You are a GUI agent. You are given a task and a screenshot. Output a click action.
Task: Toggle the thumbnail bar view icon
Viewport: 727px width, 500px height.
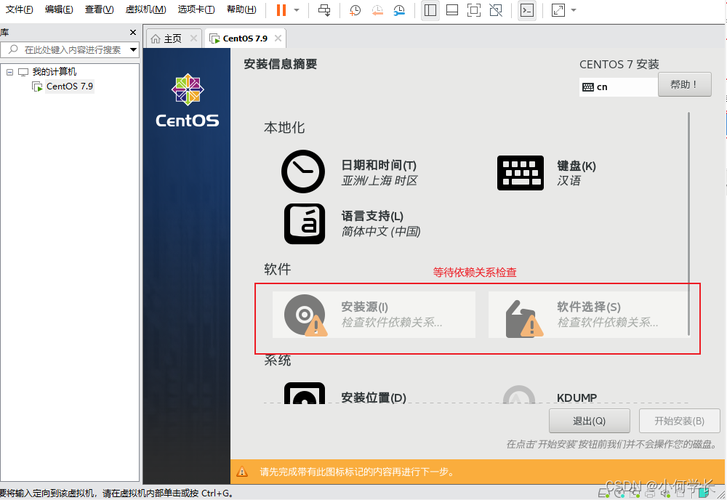click(x=452, y=10)
